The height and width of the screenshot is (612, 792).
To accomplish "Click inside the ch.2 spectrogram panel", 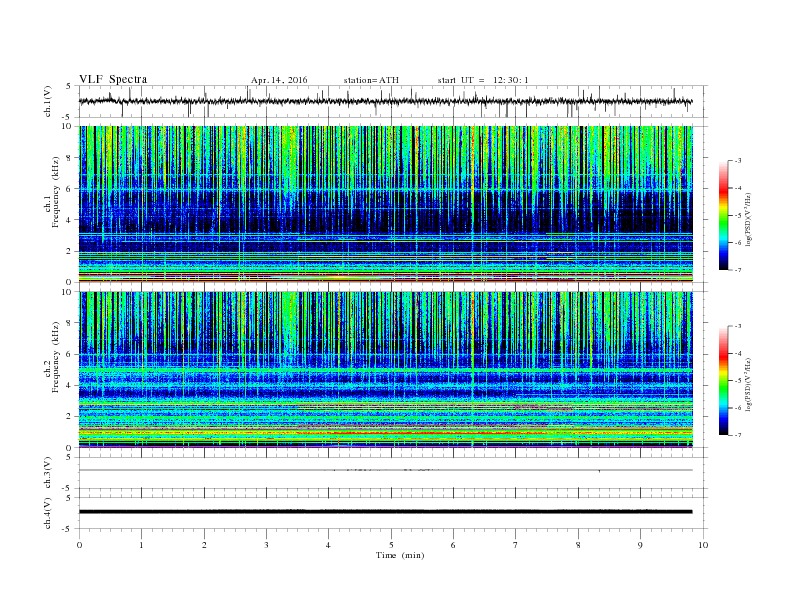I will (386, 369).
